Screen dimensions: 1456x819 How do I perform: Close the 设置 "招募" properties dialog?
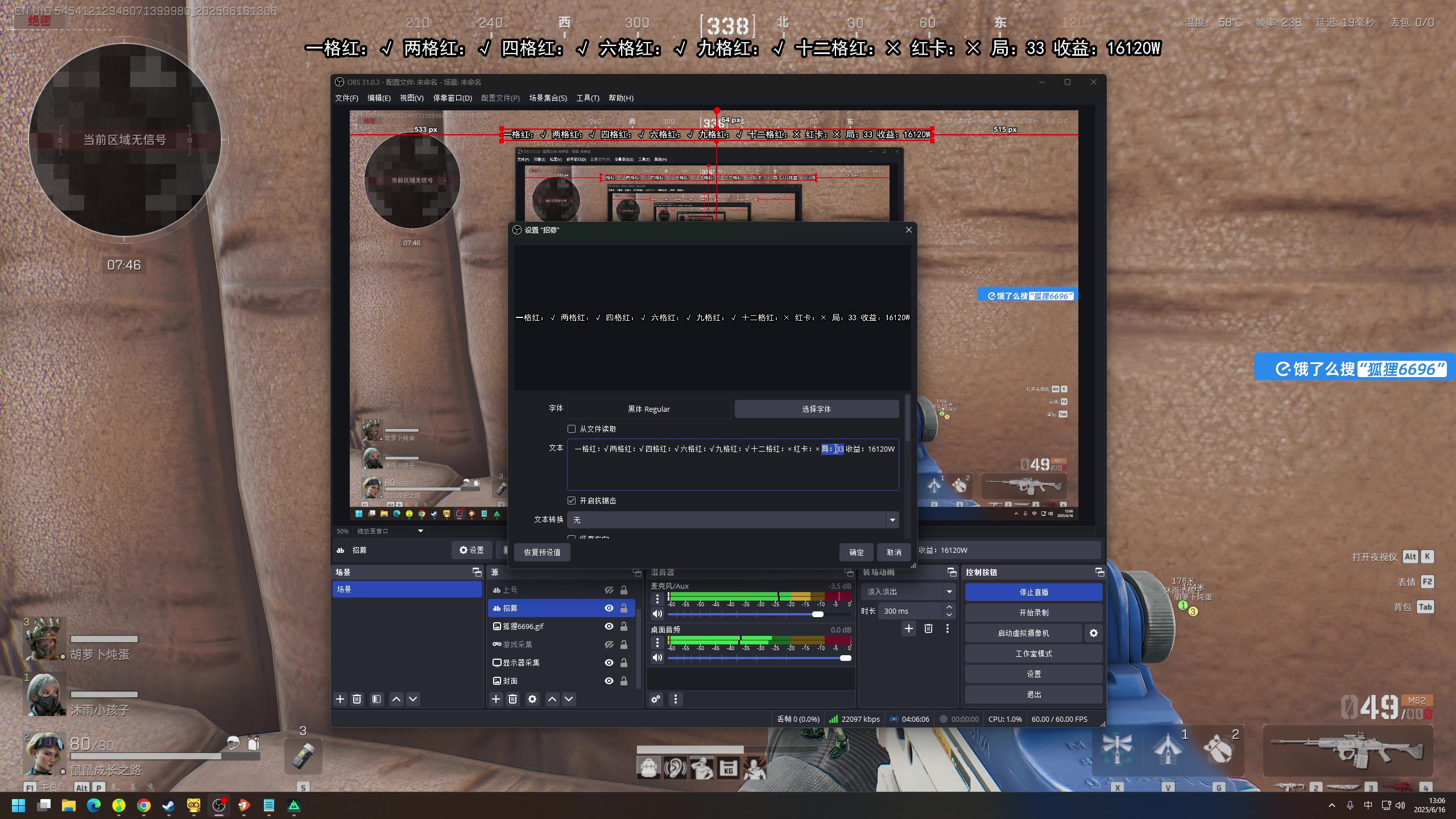coord(908,230)
